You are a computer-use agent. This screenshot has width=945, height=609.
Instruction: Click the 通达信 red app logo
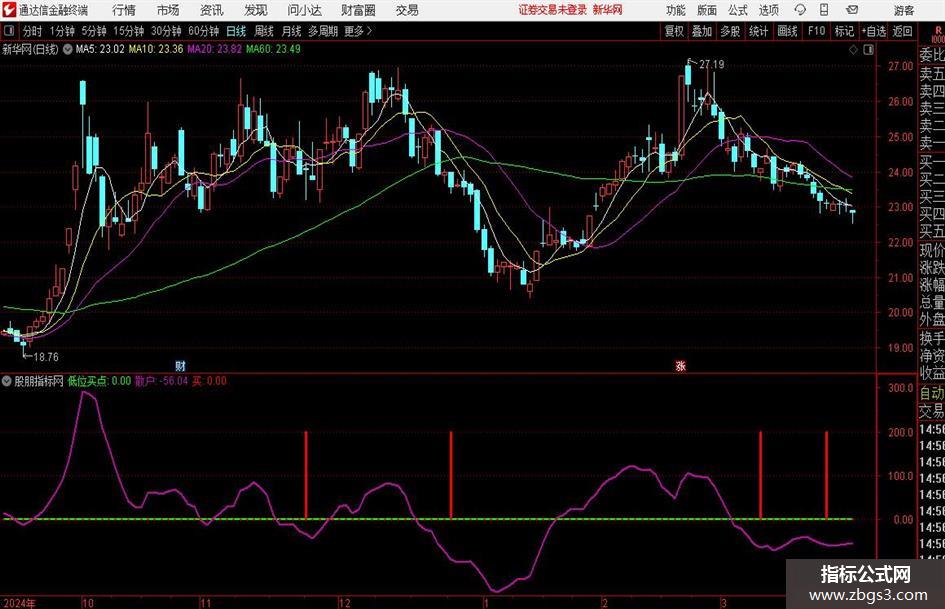coord(9,10)
